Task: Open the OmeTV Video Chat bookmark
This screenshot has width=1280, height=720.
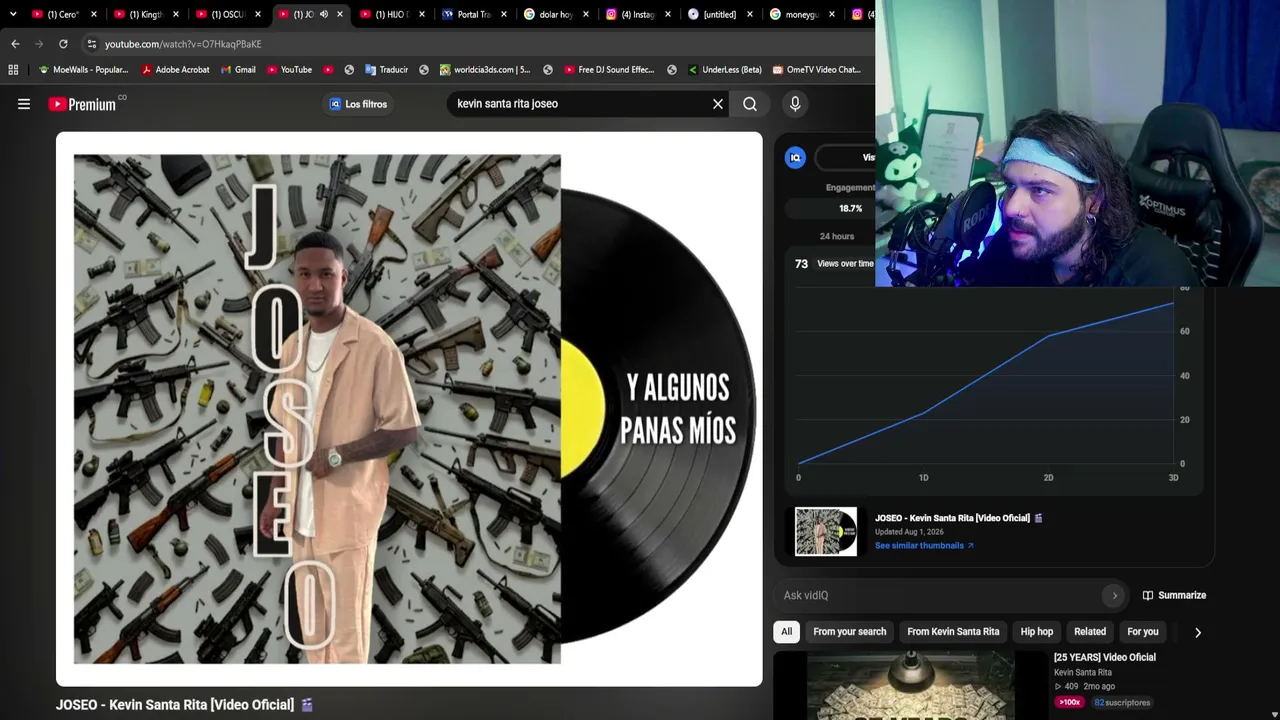Action: [x=816, y=70]
